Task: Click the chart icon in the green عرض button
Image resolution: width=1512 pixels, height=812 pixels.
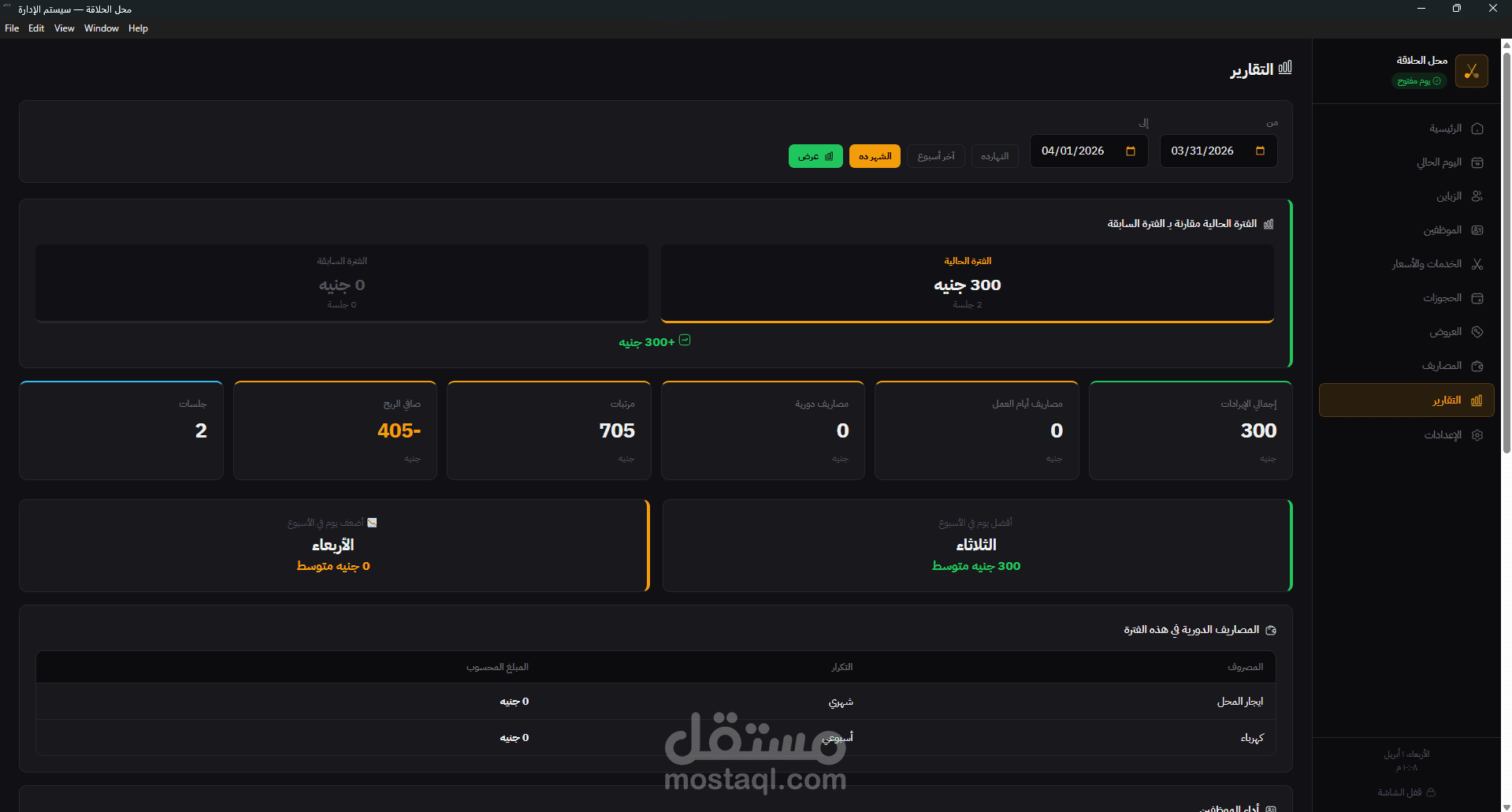Action: 829,156
